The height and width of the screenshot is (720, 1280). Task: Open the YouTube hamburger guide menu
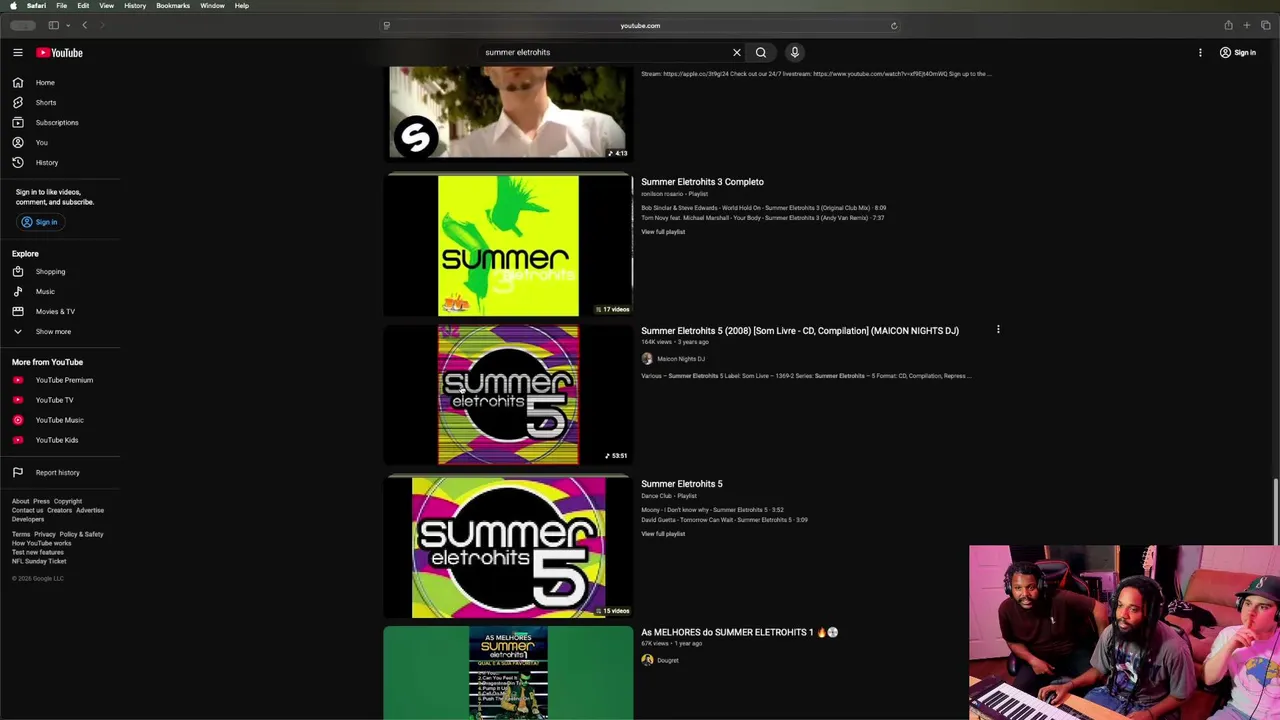click(17, 52)
